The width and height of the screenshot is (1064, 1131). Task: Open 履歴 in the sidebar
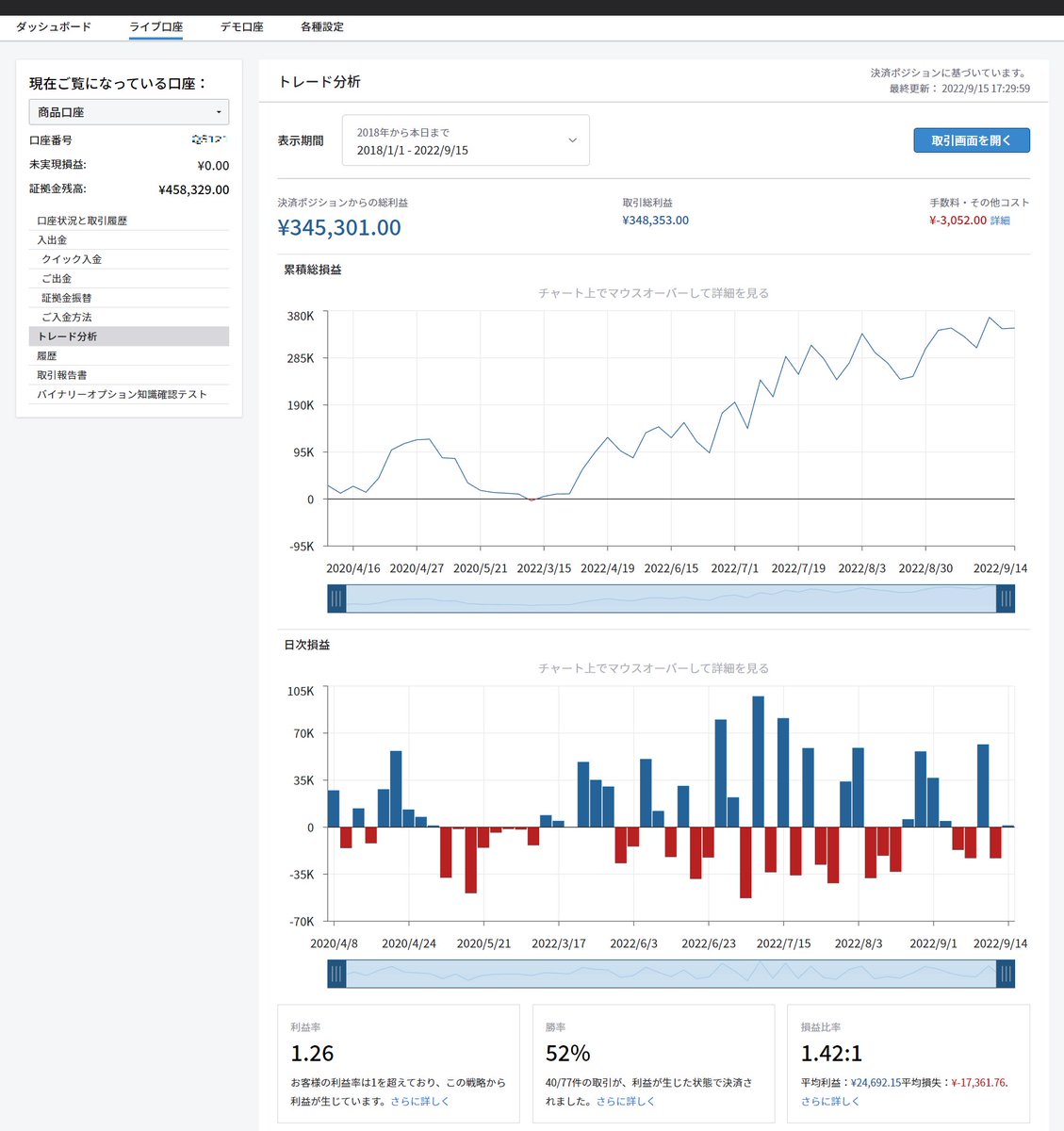pyautogui.click(x=129, y=356)
